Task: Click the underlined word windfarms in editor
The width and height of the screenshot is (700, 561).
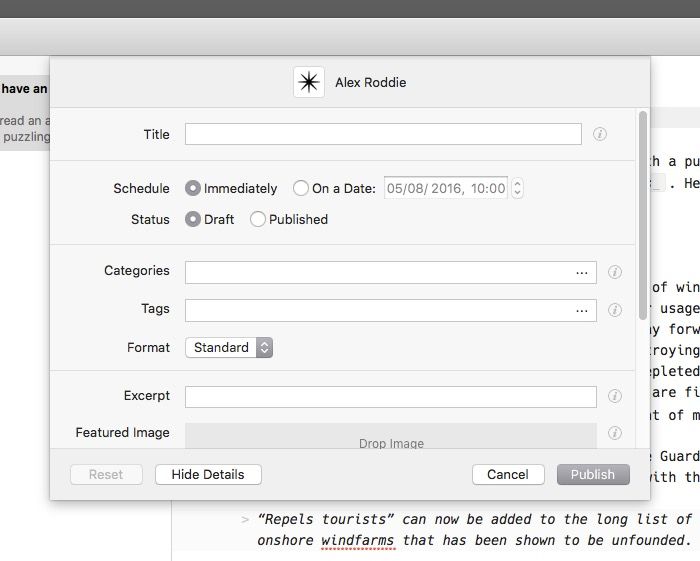Action: [358, 540]
